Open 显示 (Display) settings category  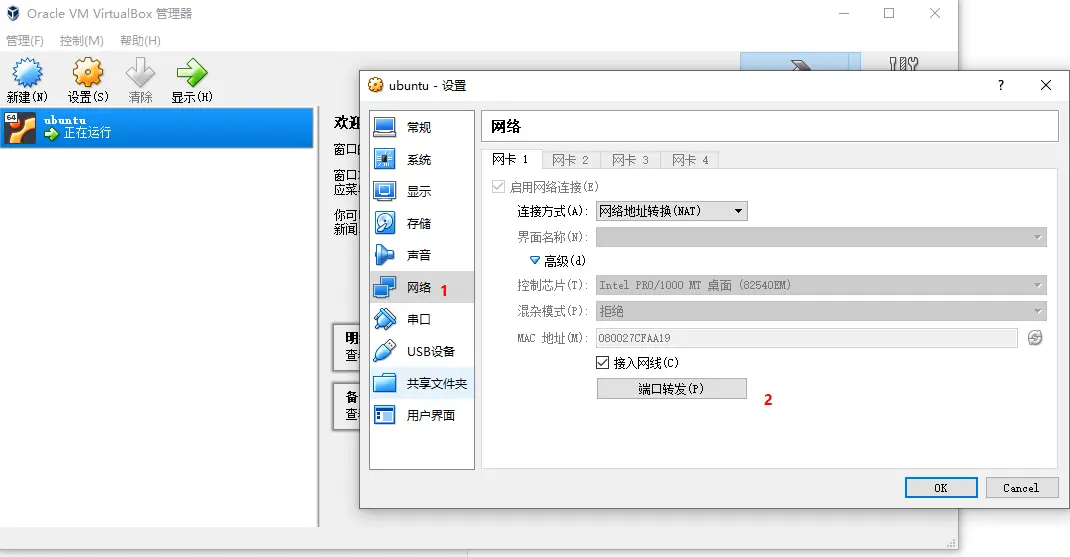pos(422,191)
